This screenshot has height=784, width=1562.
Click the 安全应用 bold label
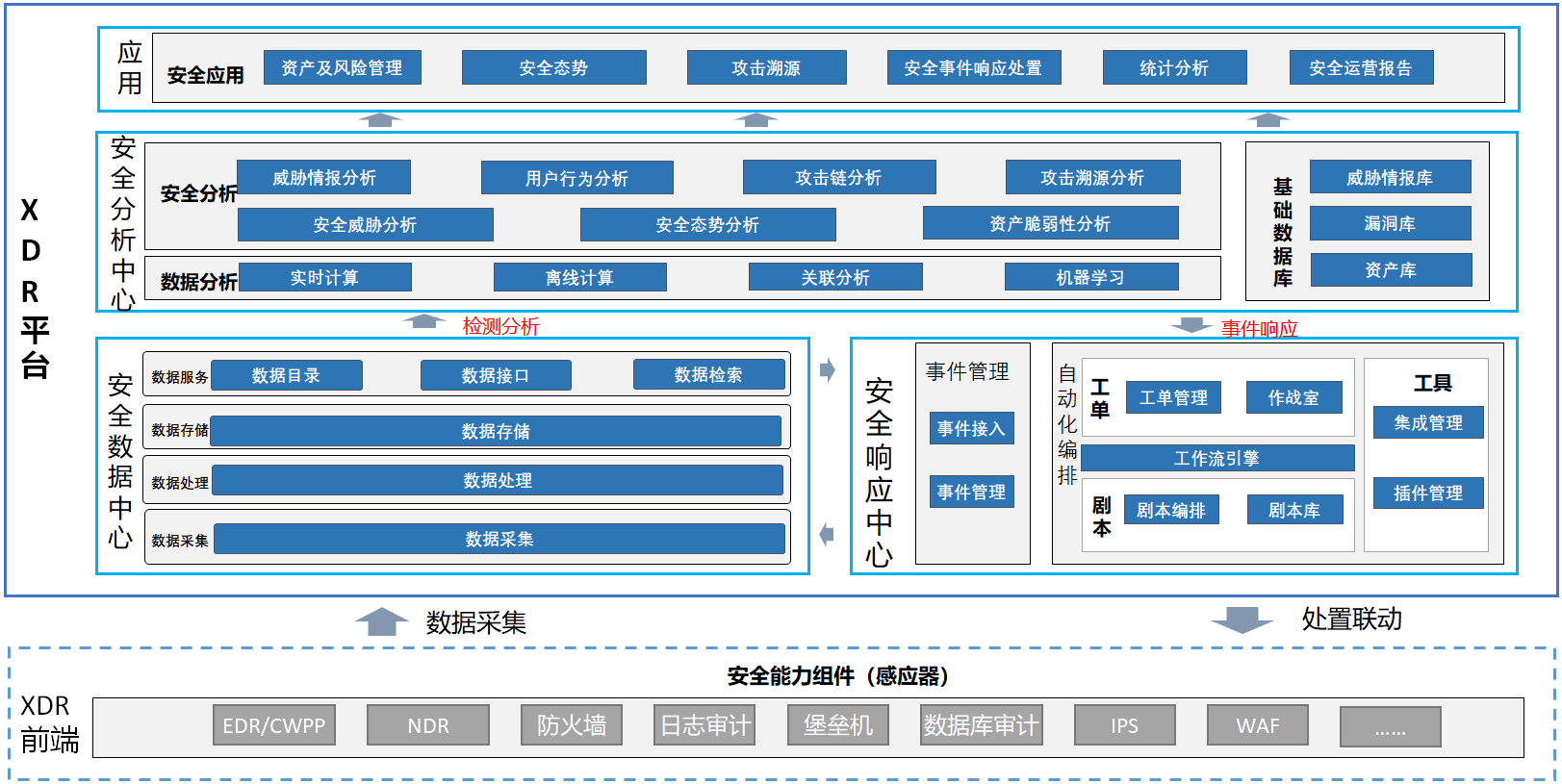[206, 75]
